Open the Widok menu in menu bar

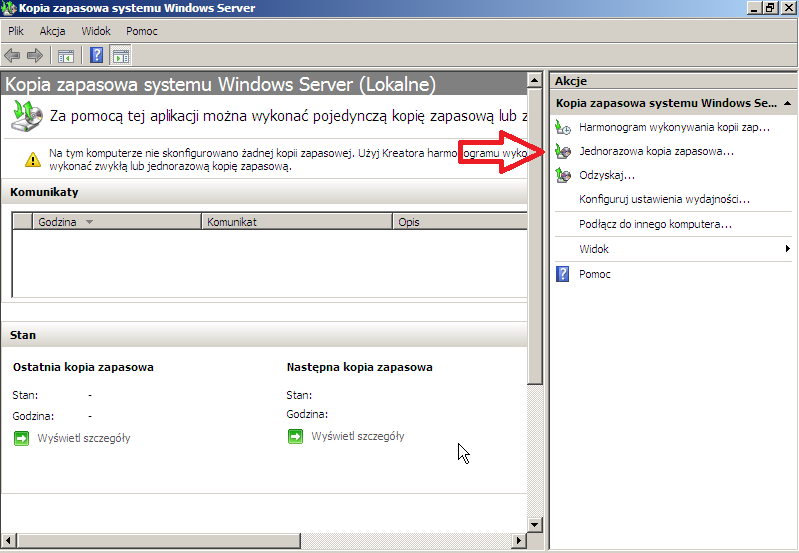tap(96, 31)
